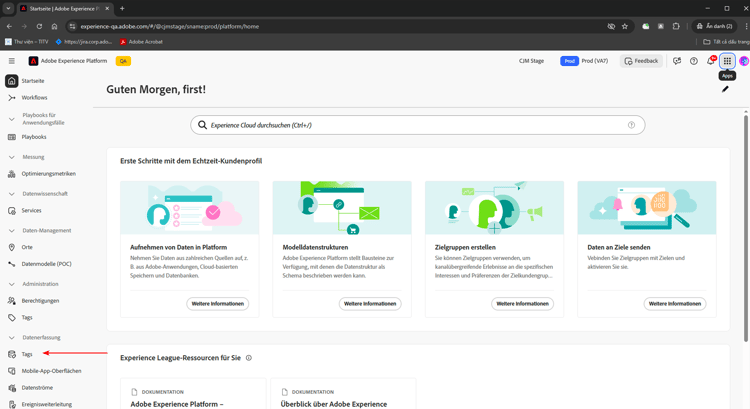Viewport: 750px width, 409px height.
Task: Collapse the Datenerfassung section
Action: 11,338
